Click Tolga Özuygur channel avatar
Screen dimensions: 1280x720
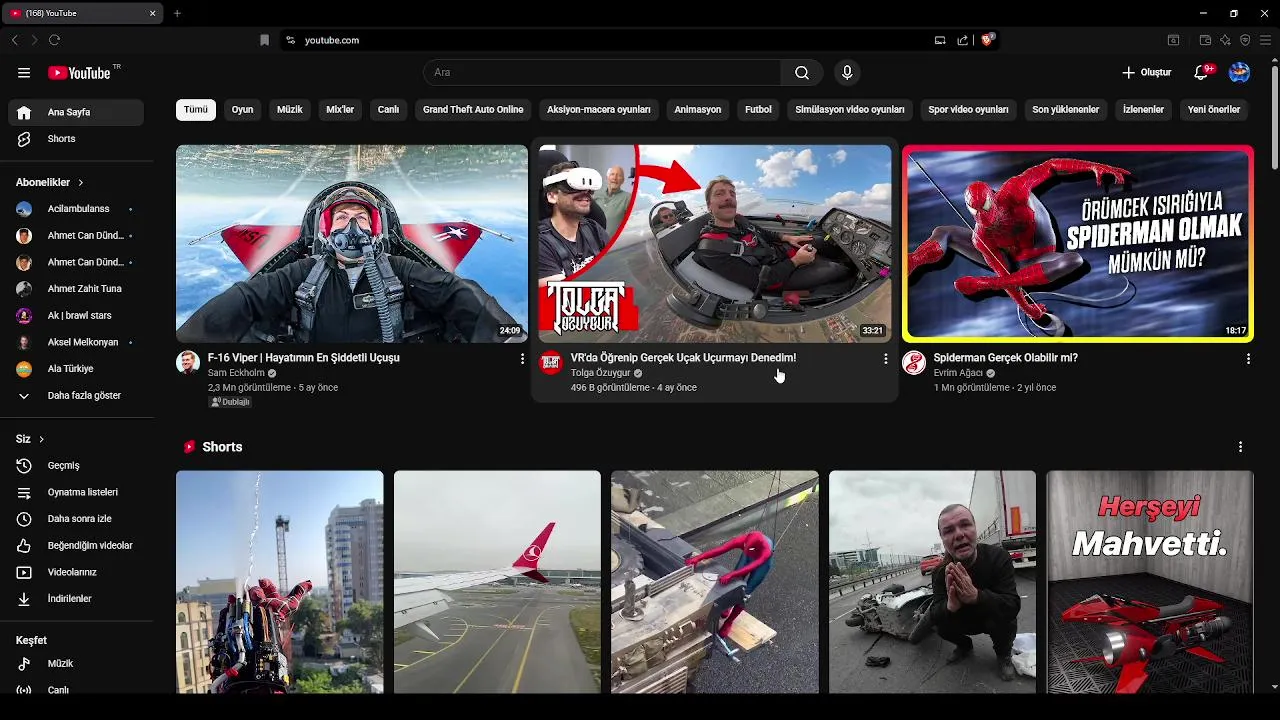click(551, 362)
